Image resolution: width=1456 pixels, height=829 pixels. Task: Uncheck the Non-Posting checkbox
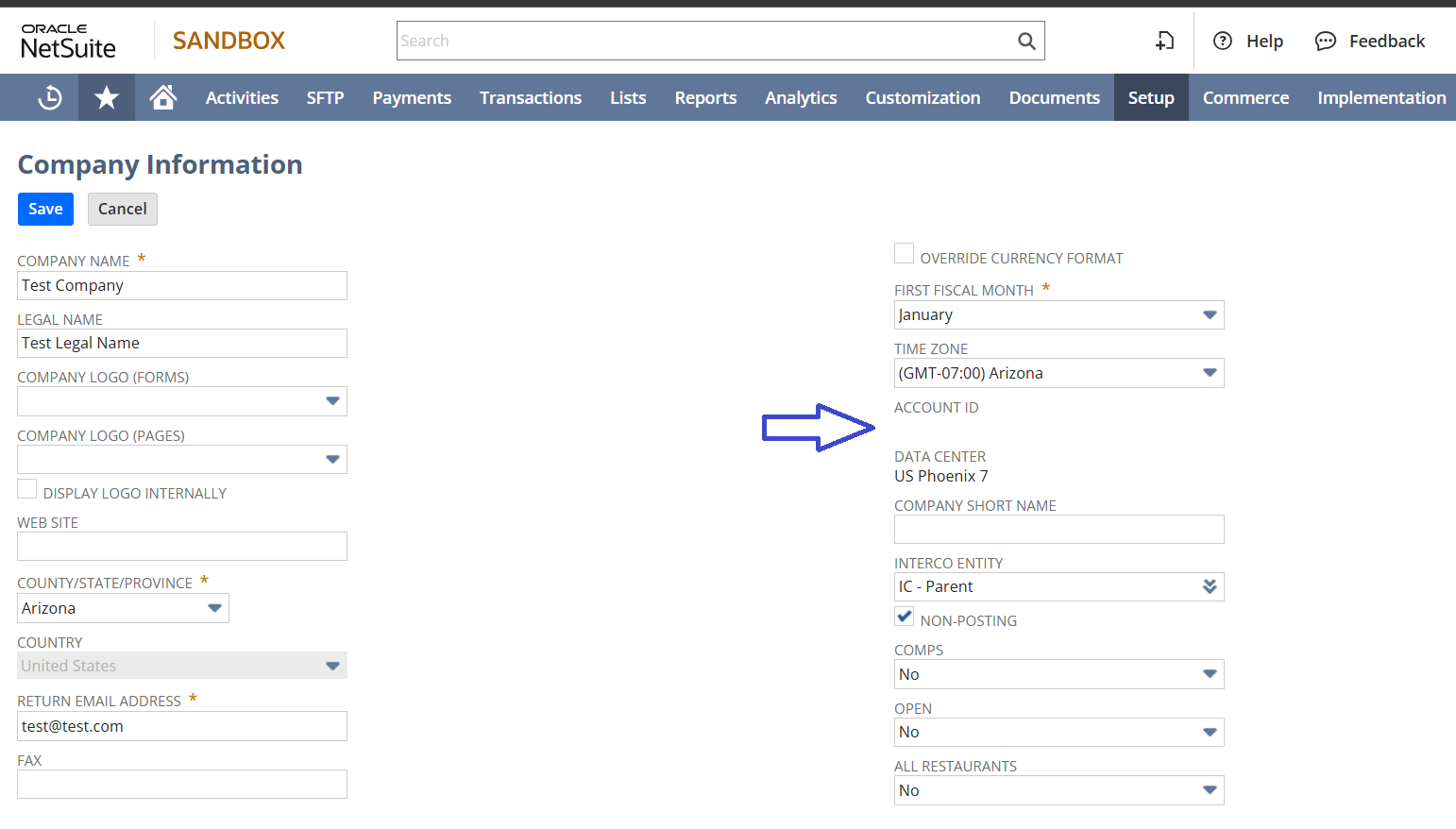(904, 617)
